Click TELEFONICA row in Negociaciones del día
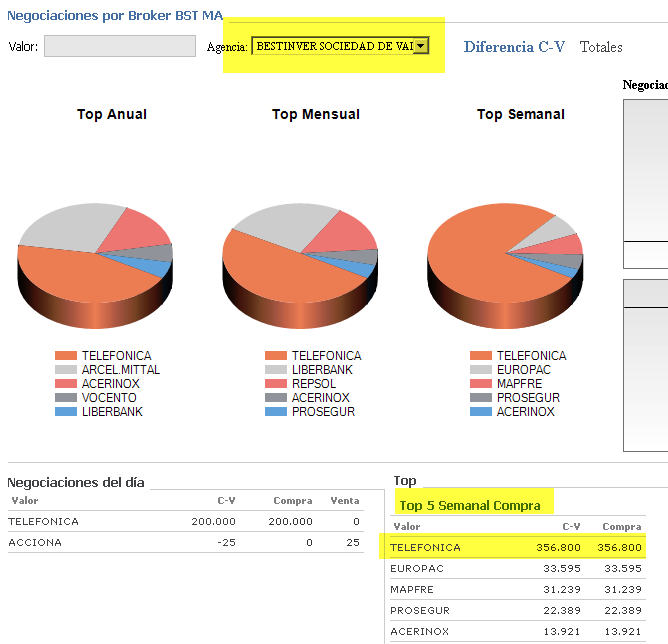The width and height of the screenshot is (668, 644). point(186,521)
